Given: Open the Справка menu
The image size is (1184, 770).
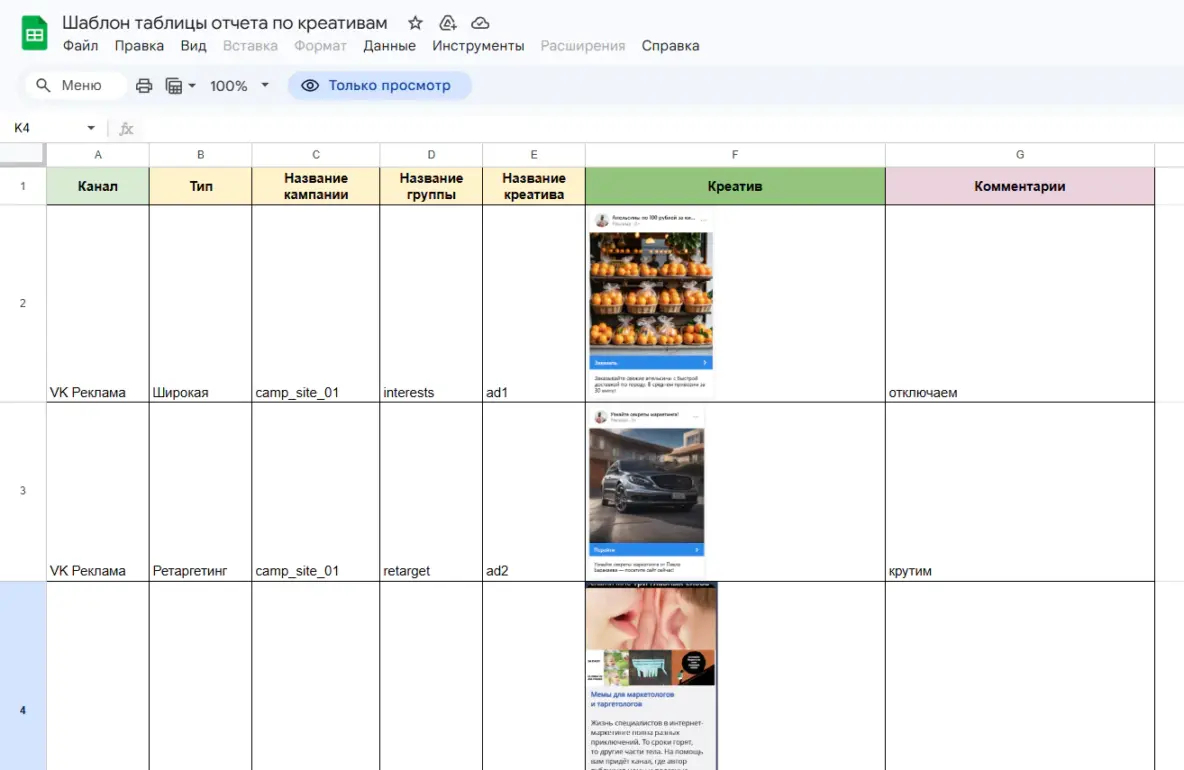Looking at the screenshot, I should point(670,46).
